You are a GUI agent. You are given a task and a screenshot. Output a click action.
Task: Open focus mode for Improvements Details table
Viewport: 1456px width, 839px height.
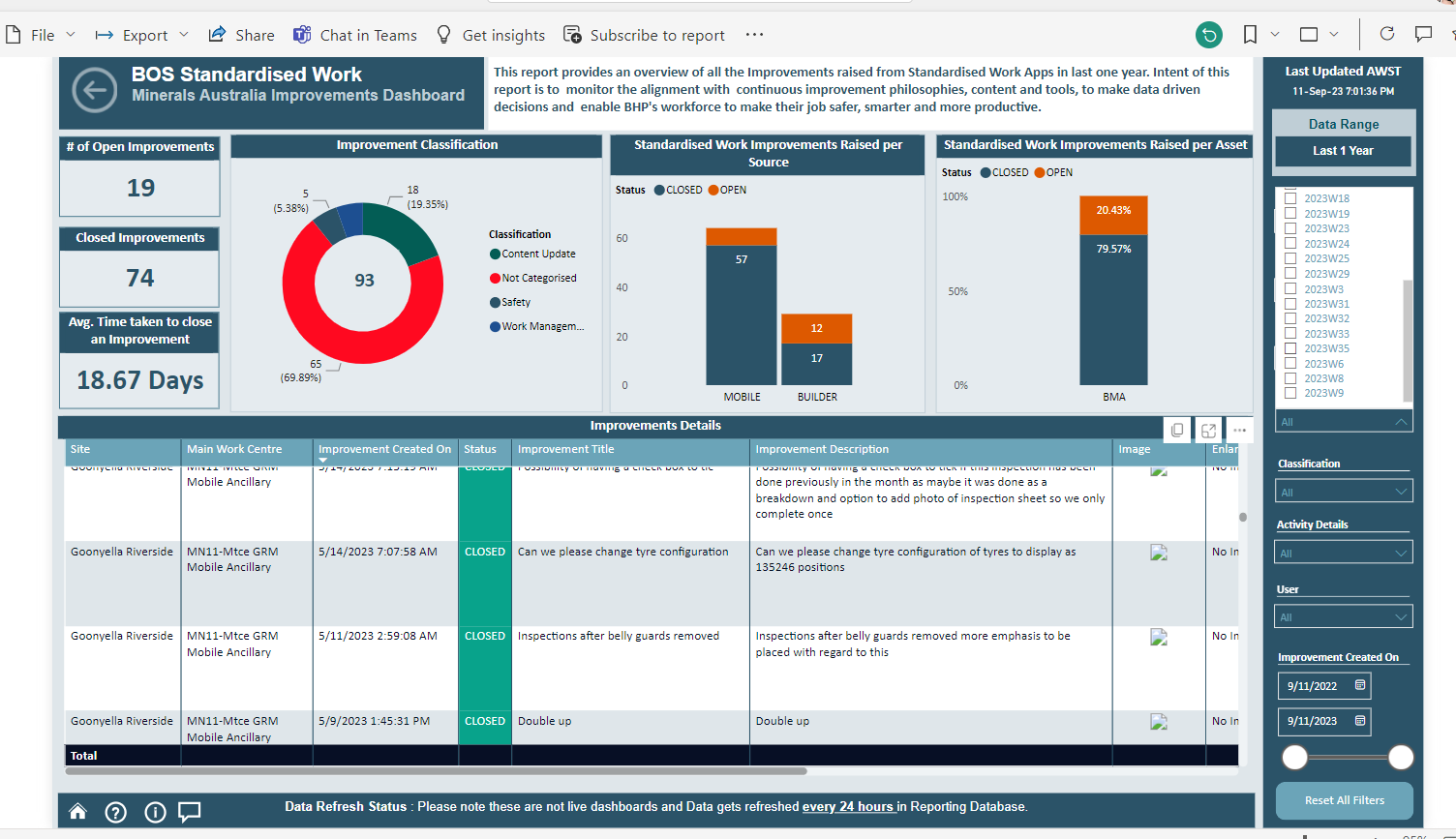pos(1208,430)
